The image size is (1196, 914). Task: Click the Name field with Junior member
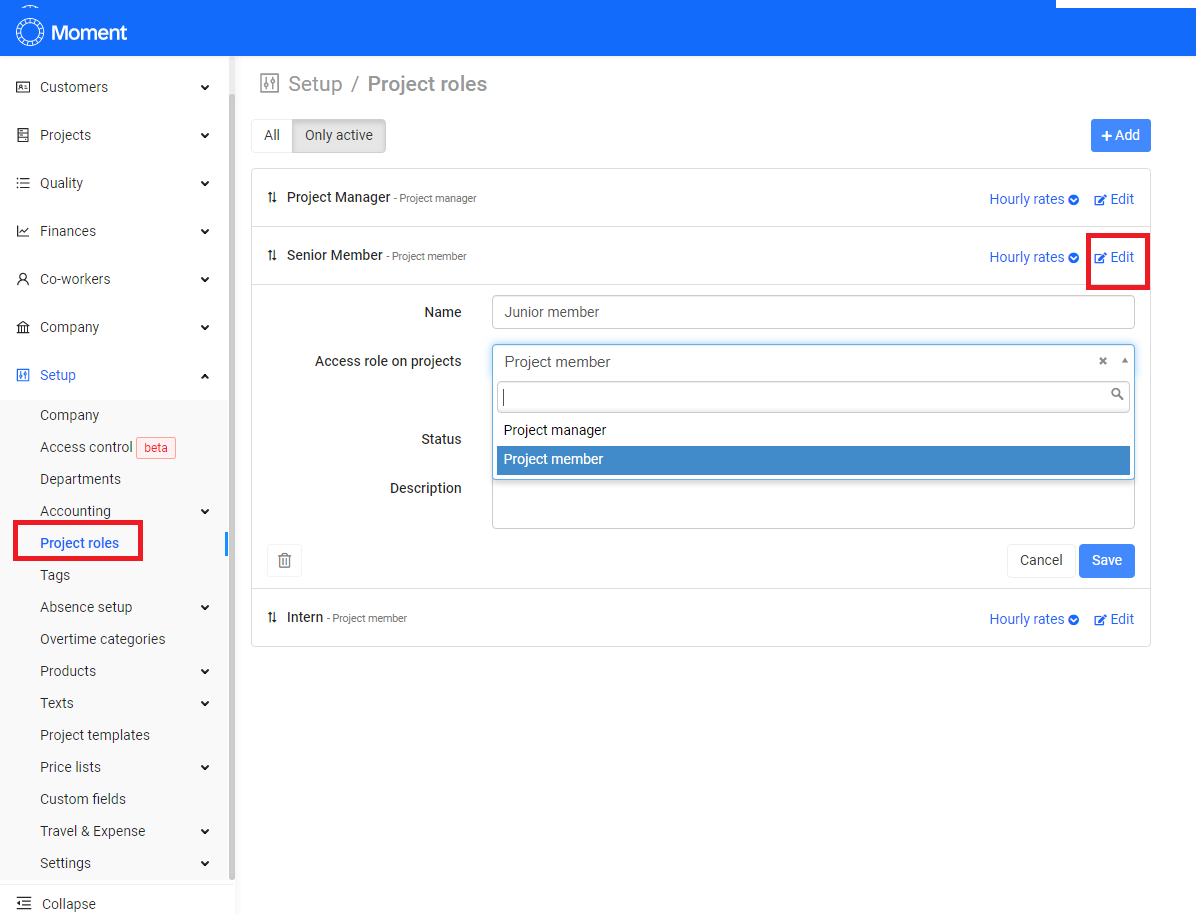(x=812, y=312)
